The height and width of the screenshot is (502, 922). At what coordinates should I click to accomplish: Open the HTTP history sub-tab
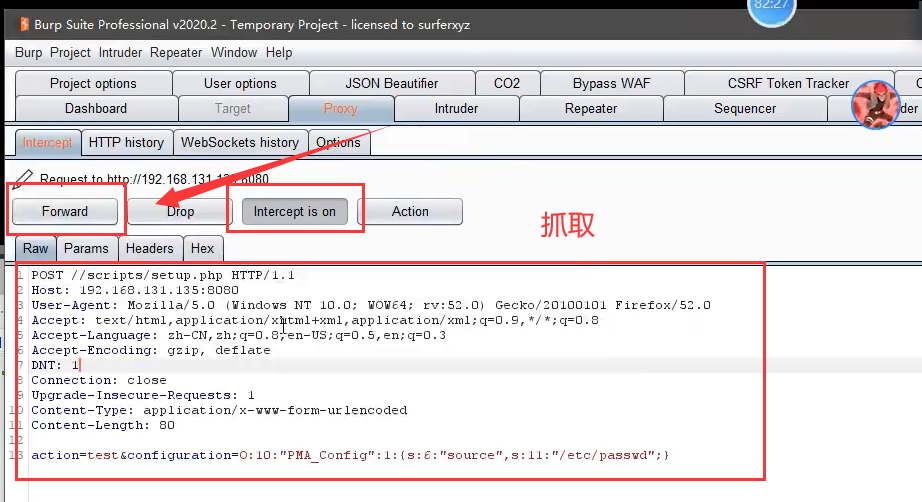pos(126,142)
